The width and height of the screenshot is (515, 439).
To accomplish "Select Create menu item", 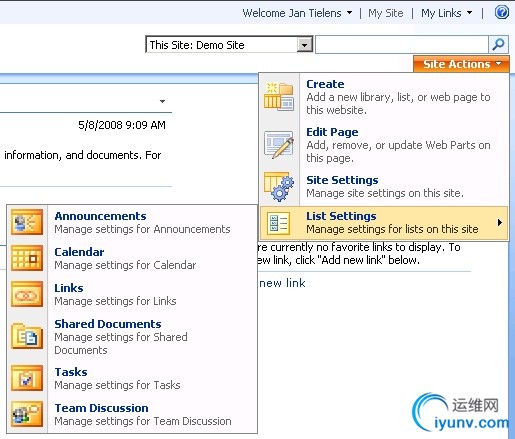I will pyautogui.click(x=384, y=97).
